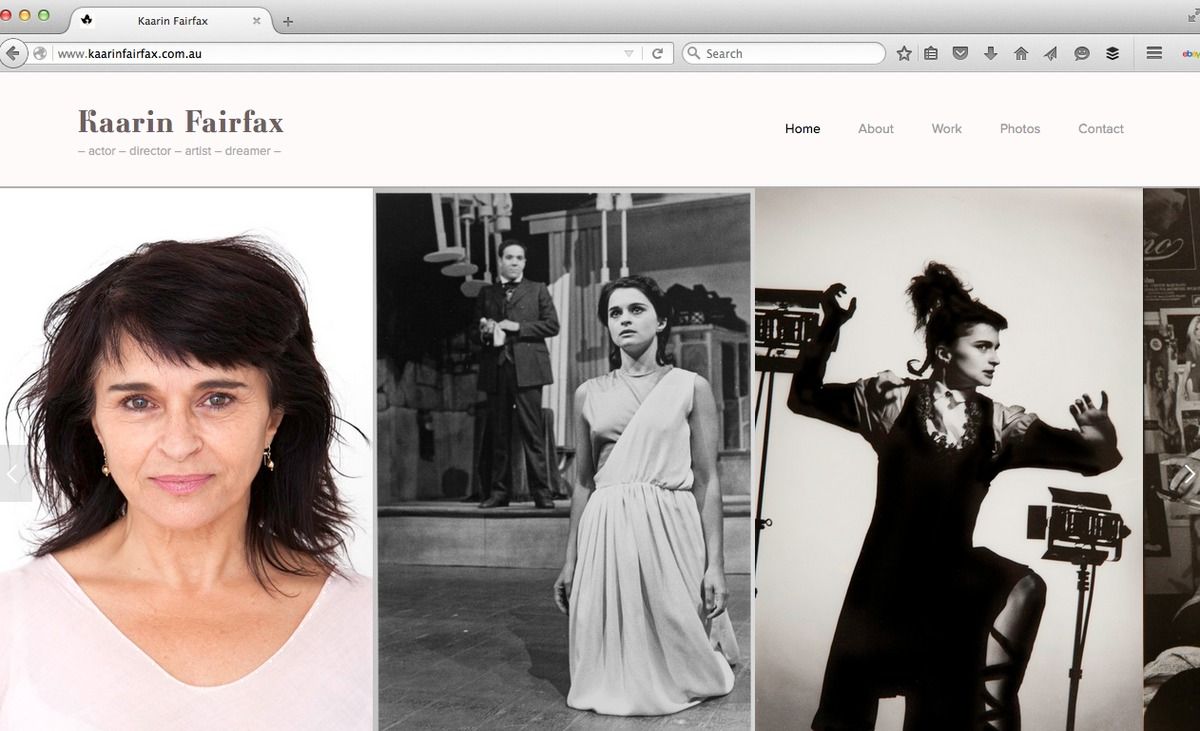Show next slide with right arrow
Screen dimensions: 1200x731
[1188, 474]
